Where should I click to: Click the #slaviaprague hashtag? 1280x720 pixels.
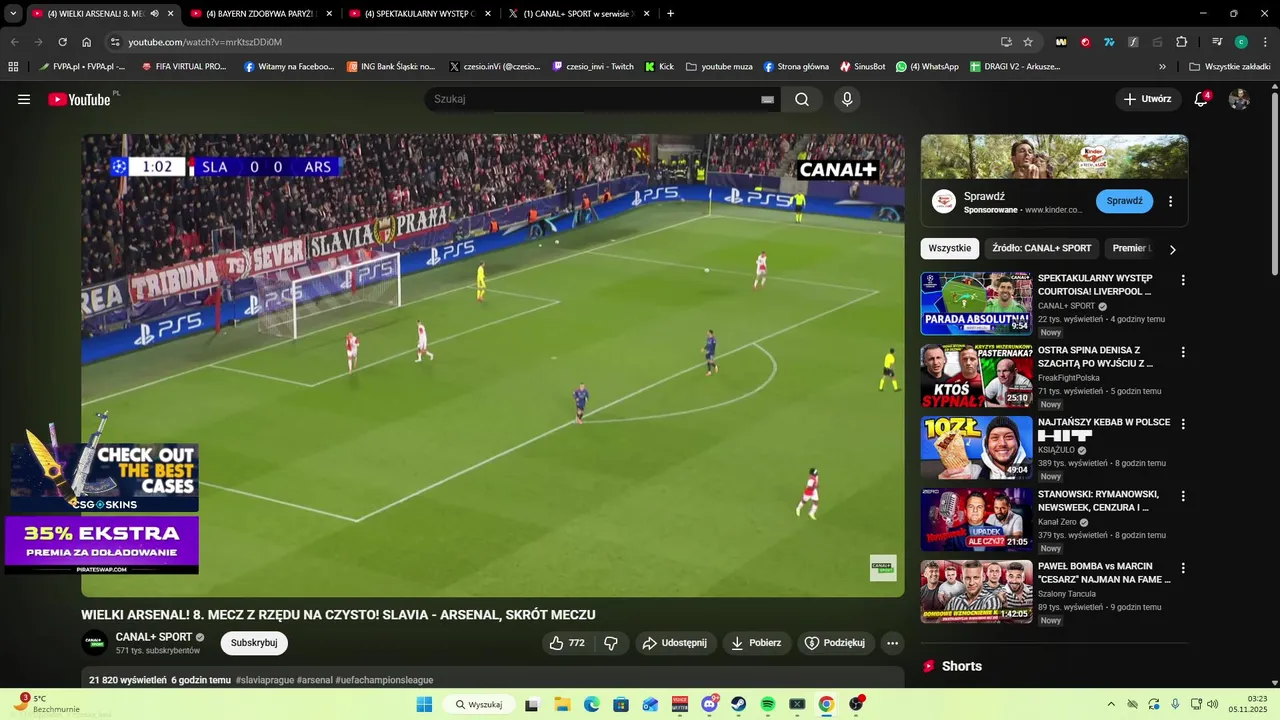click(x=265, y=680)
